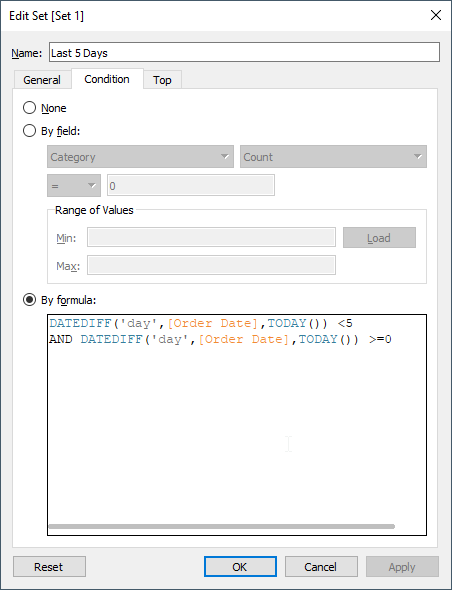This screenshot has width=452, height=590.
Task: Open the equals operator dropdown
Action: [x=74, y=186]
